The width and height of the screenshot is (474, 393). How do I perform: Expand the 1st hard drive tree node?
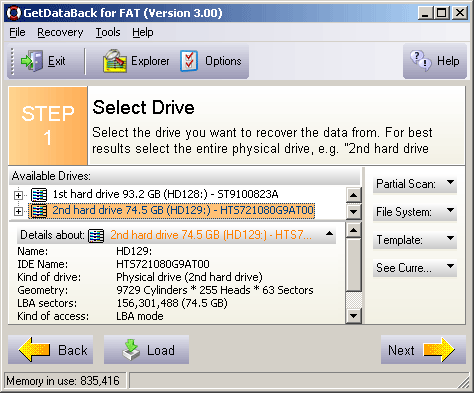[x=18, y=195]
